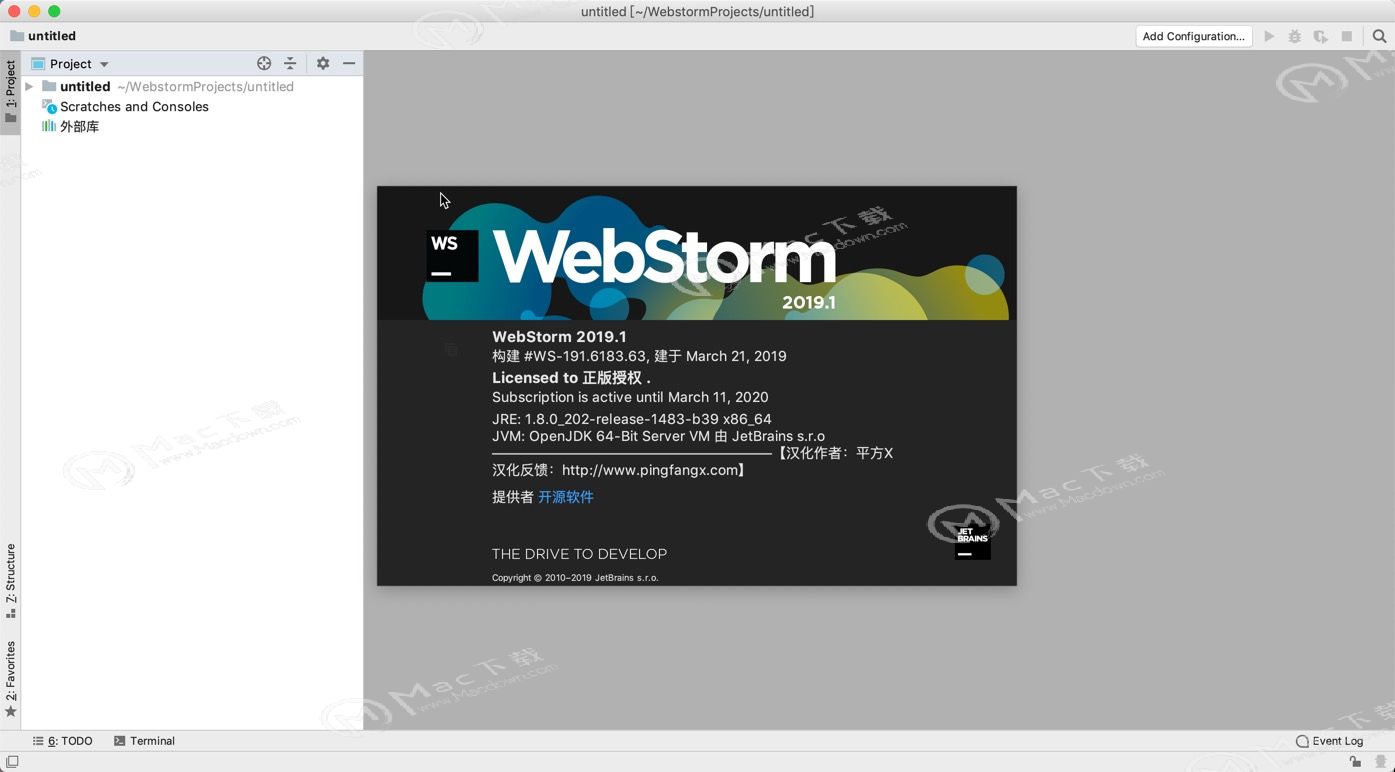1395x772 pixels.
Task: Click the 开源软件 link
Action: click(566, 497)
